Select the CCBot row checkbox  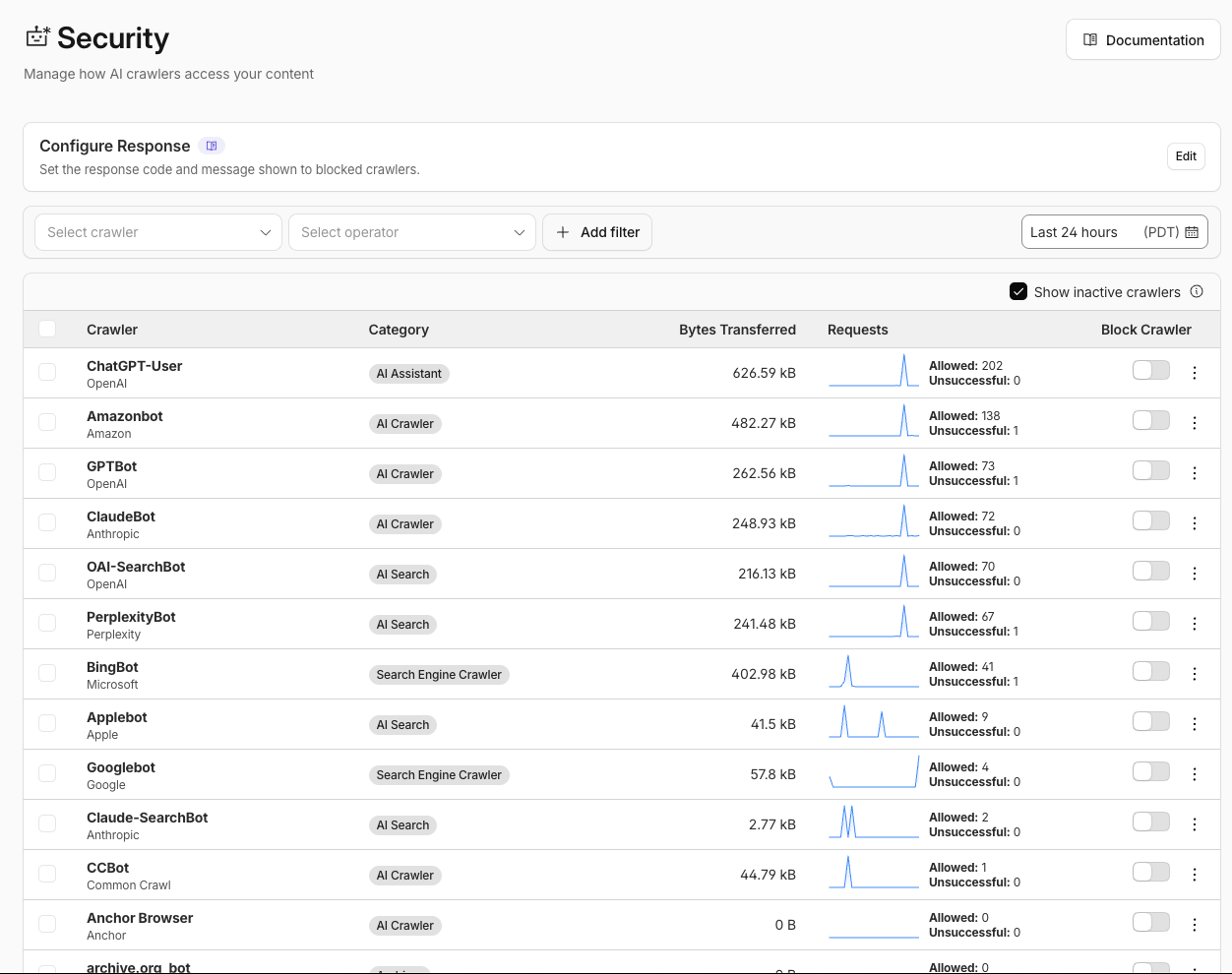point(47,874)
